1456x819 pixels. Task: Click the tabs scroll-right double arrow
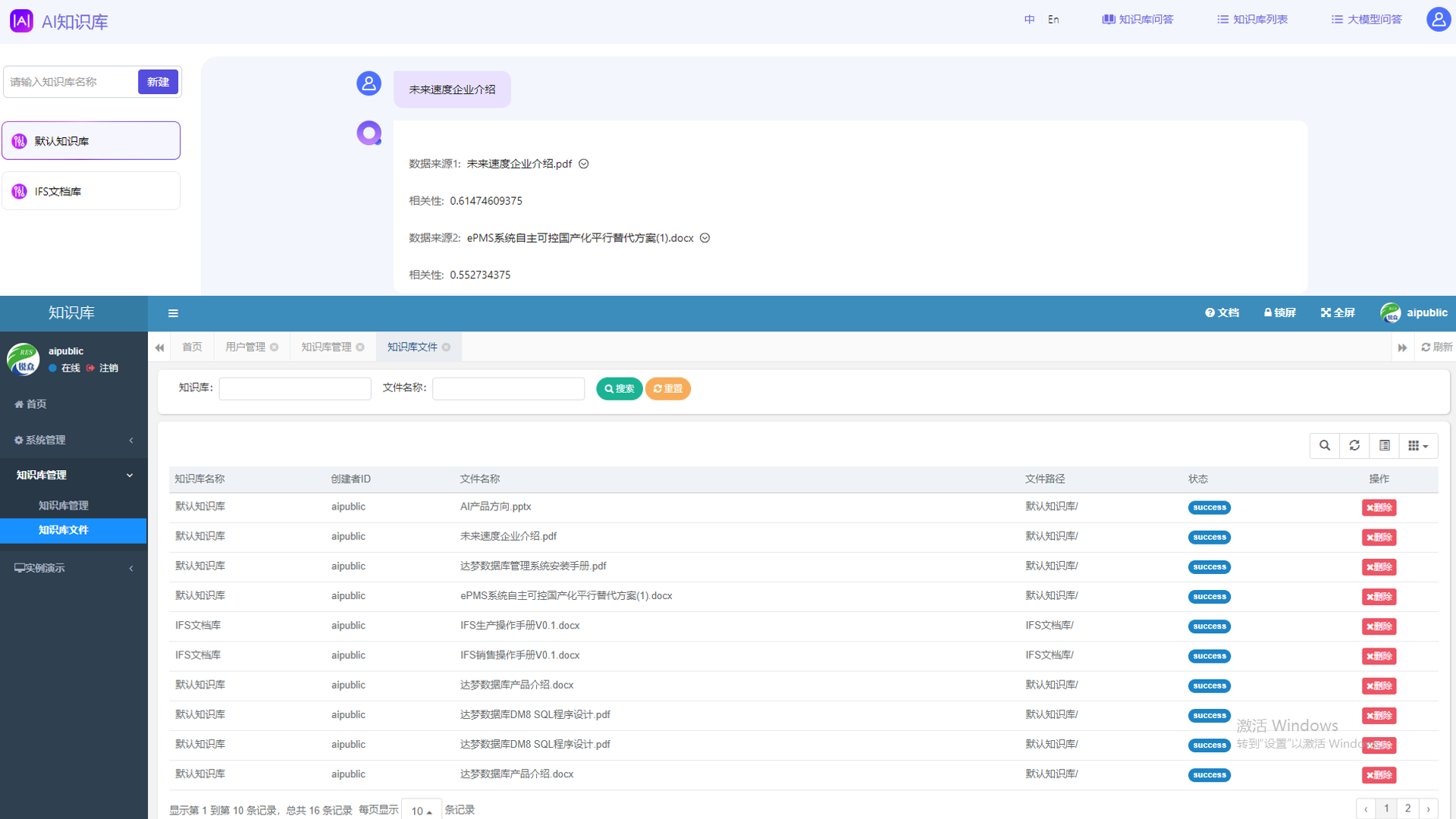(1402, 347)
